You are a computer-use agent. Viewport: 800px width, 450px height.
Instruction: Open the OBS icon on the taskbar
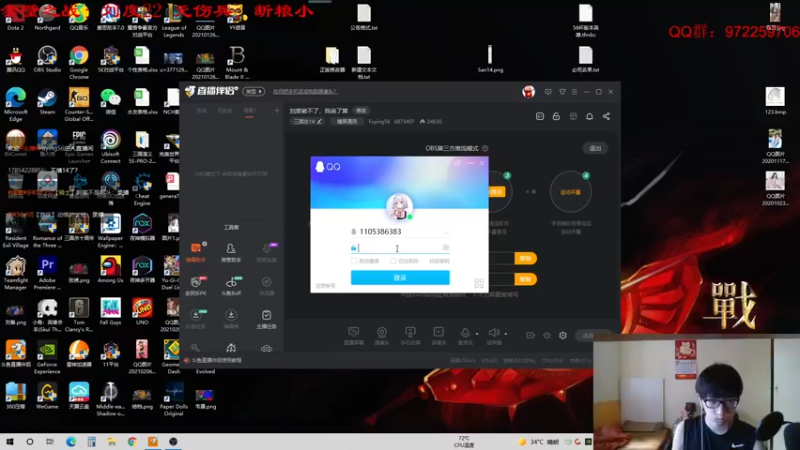(173, 441)
